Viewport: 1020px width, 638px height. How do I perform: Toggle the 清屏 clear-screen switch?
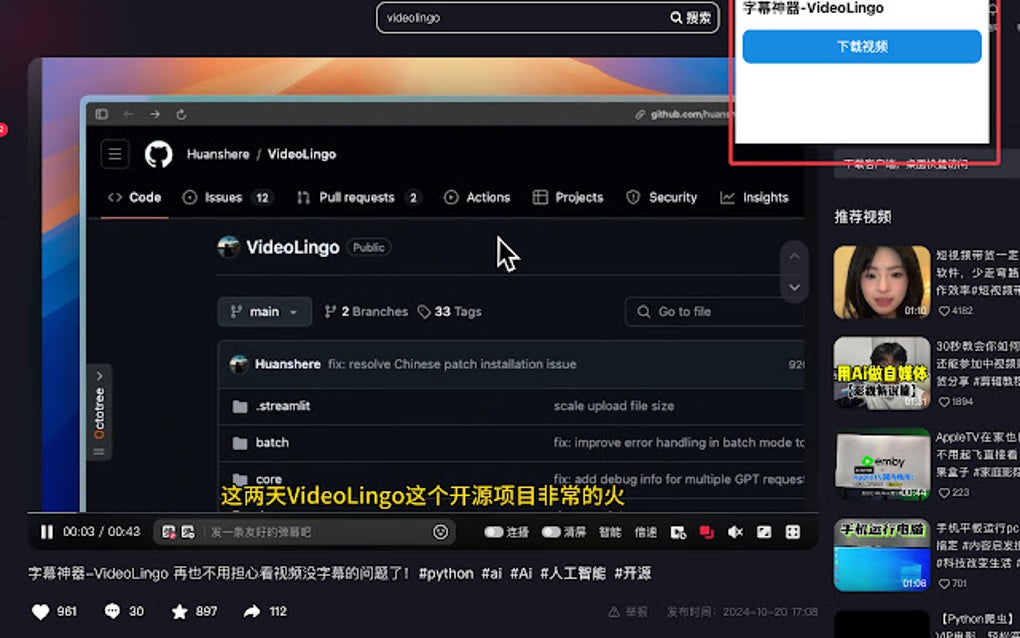(551, 532)
